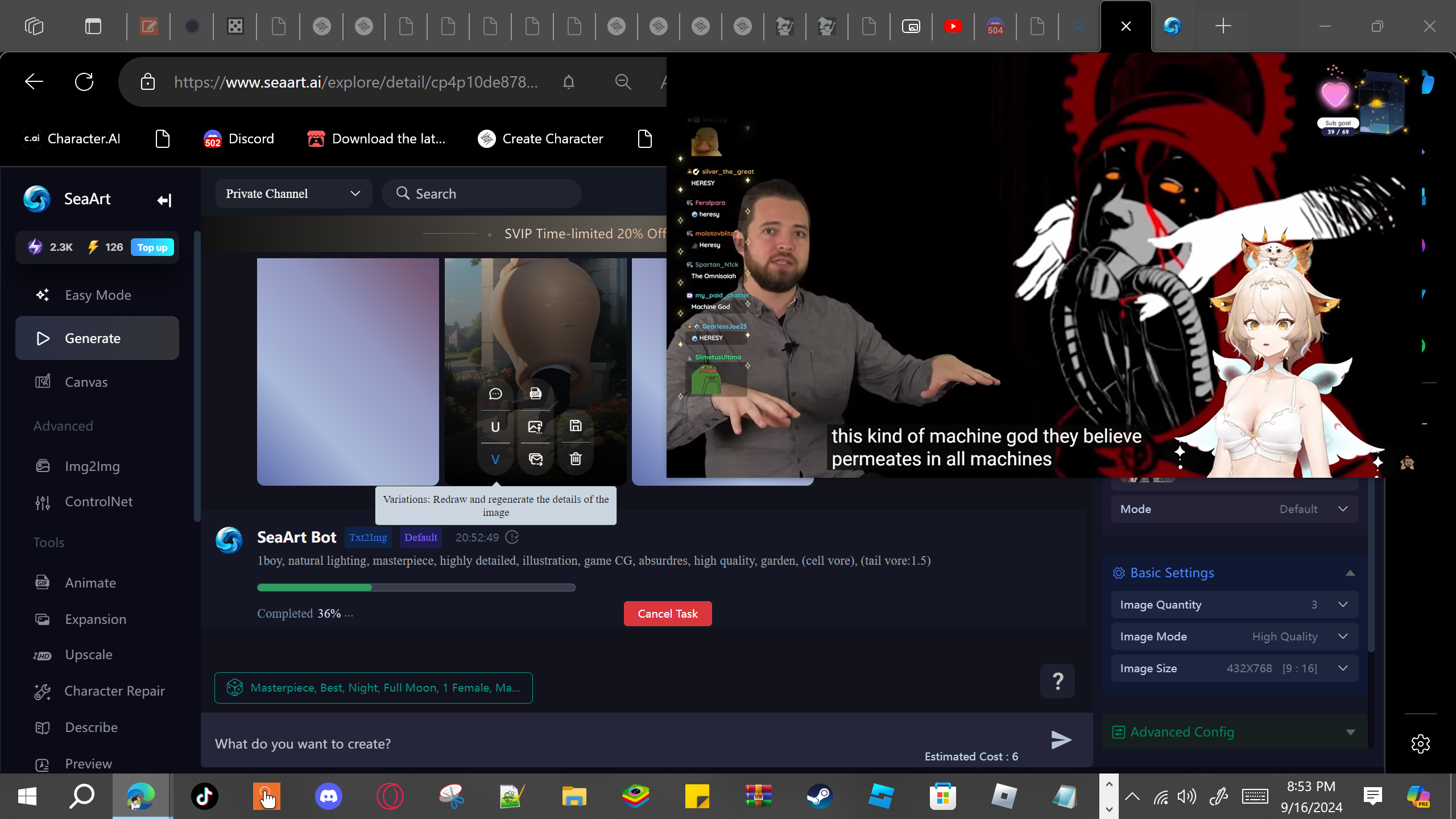The width and height of the screenshot is (1456, 819).
Task: Open File Explorer from the taskbar
Action: [x=574, y=796]
